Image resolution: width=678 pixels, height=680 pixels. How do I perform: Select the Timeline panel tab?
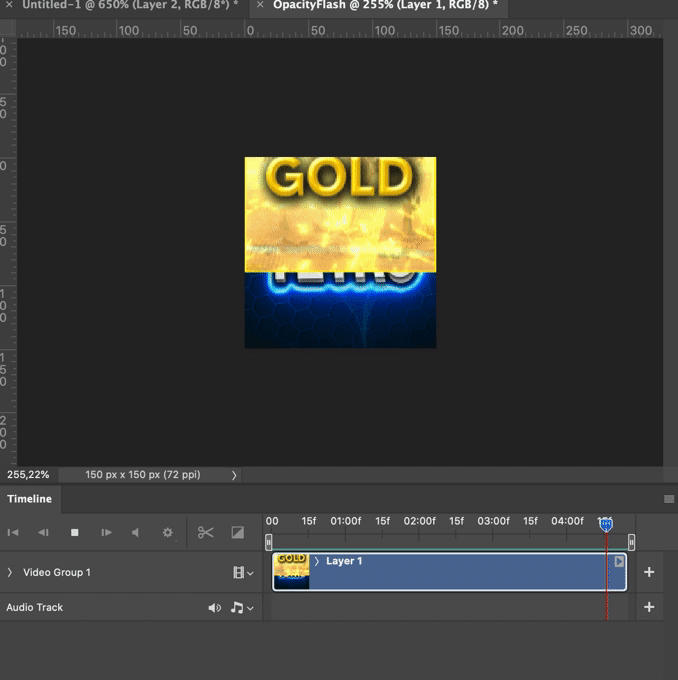click(x=29, y=499)
